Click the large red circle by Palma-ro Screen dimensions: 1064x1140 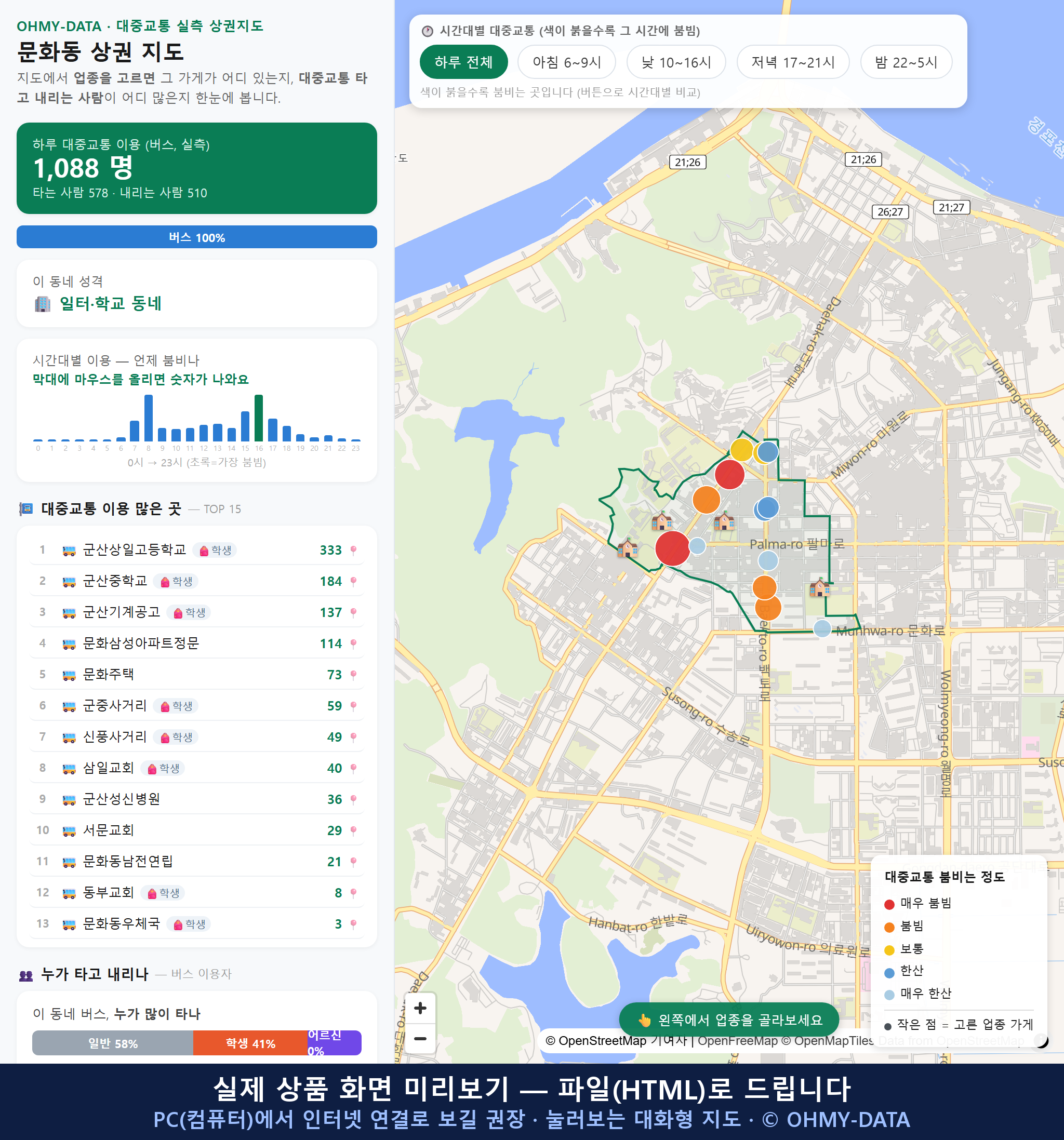coord(672,548)
